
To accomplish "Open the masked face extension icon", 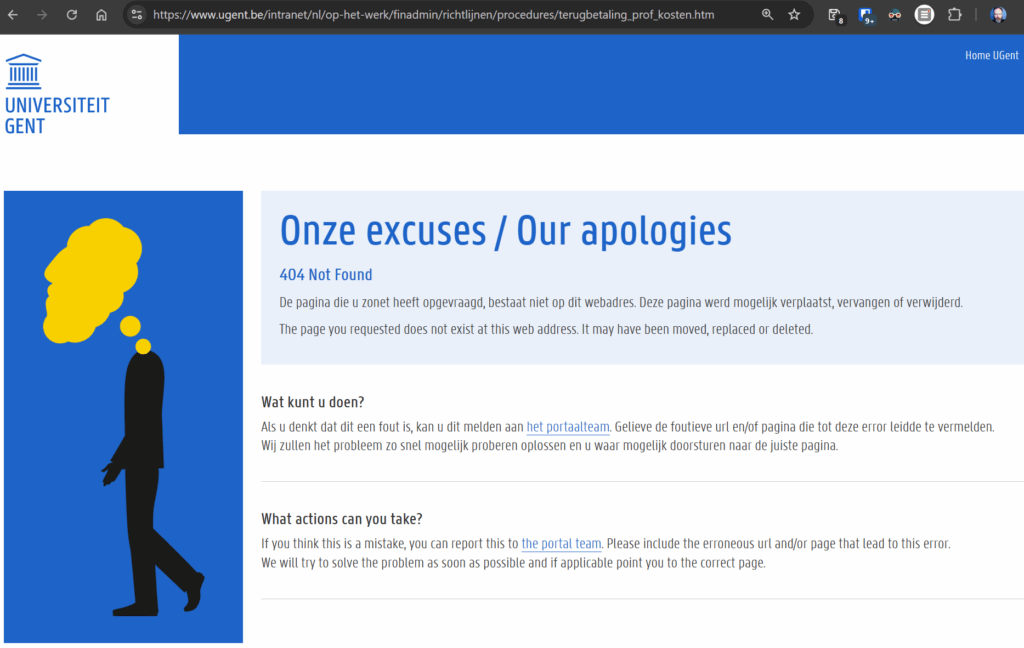I will click(895, 14).
